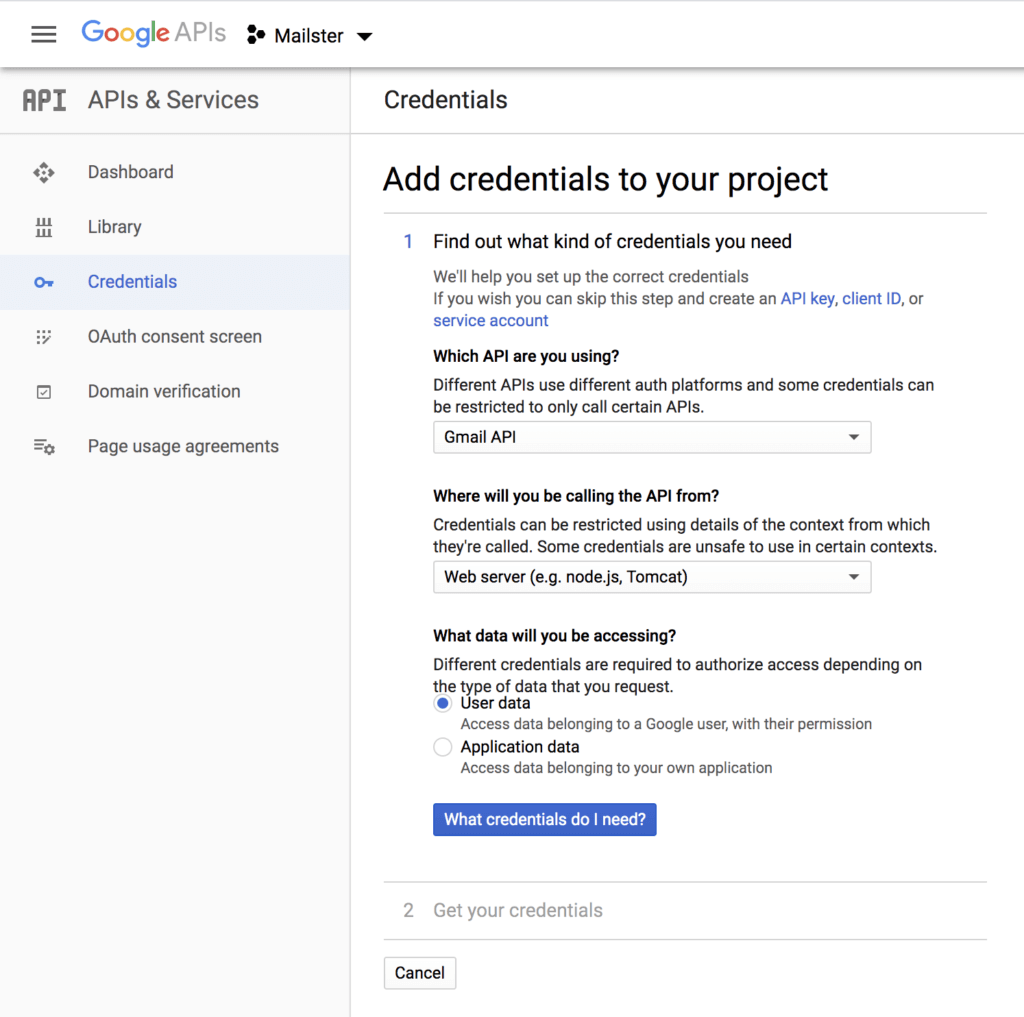Click the Credentials key icon
Viewport: 1024px width, 1017px height.
point(44,283)
